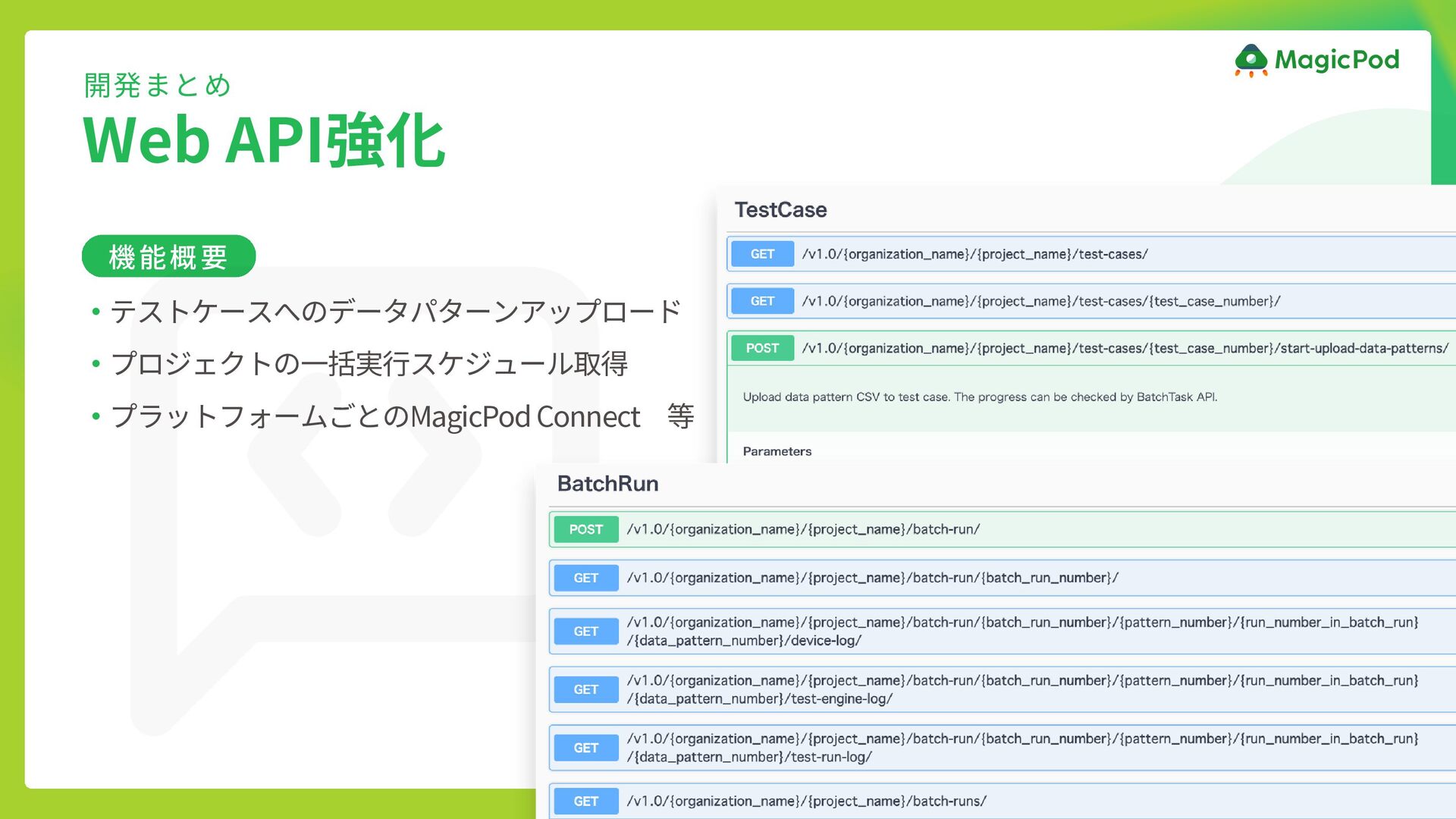Click GET badge for batch-runs endpoint
This screenshot has width=1456, height=819.
585,801
